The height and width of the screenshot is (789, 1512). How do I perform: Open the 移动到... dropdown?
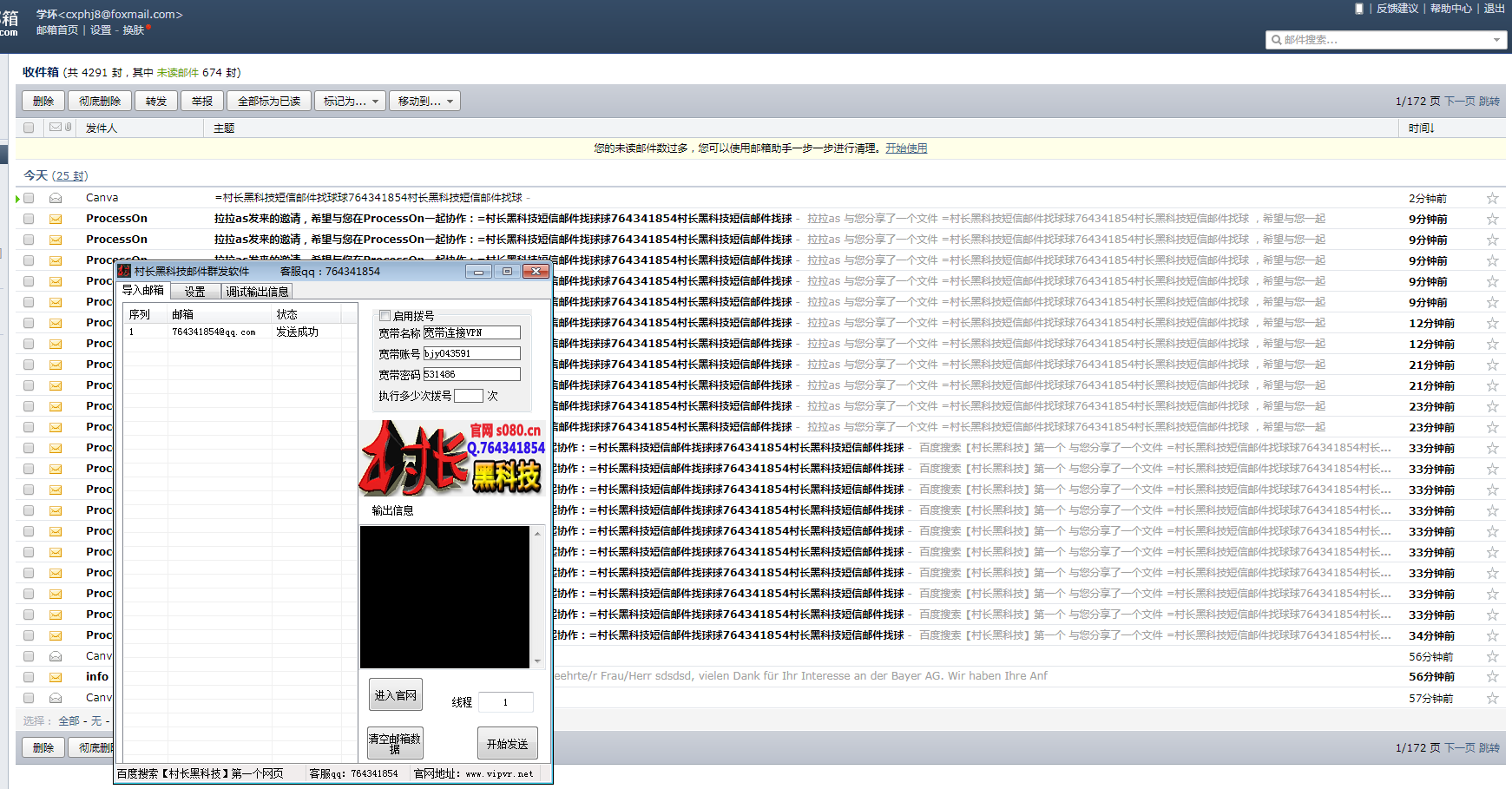point(424,102)
